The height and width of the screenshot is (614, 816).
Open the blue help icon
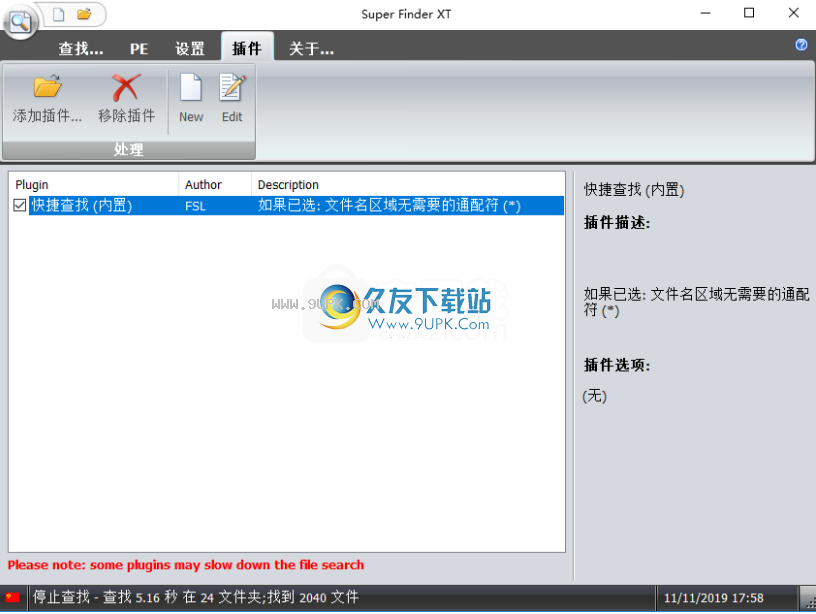(801, 45)
